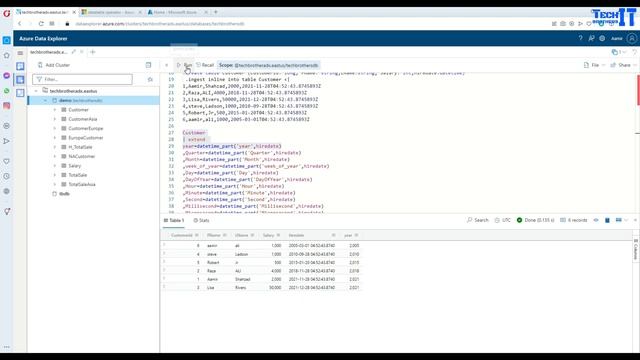
Task: Click the cell containing Ladson
Action: point(242,254)
